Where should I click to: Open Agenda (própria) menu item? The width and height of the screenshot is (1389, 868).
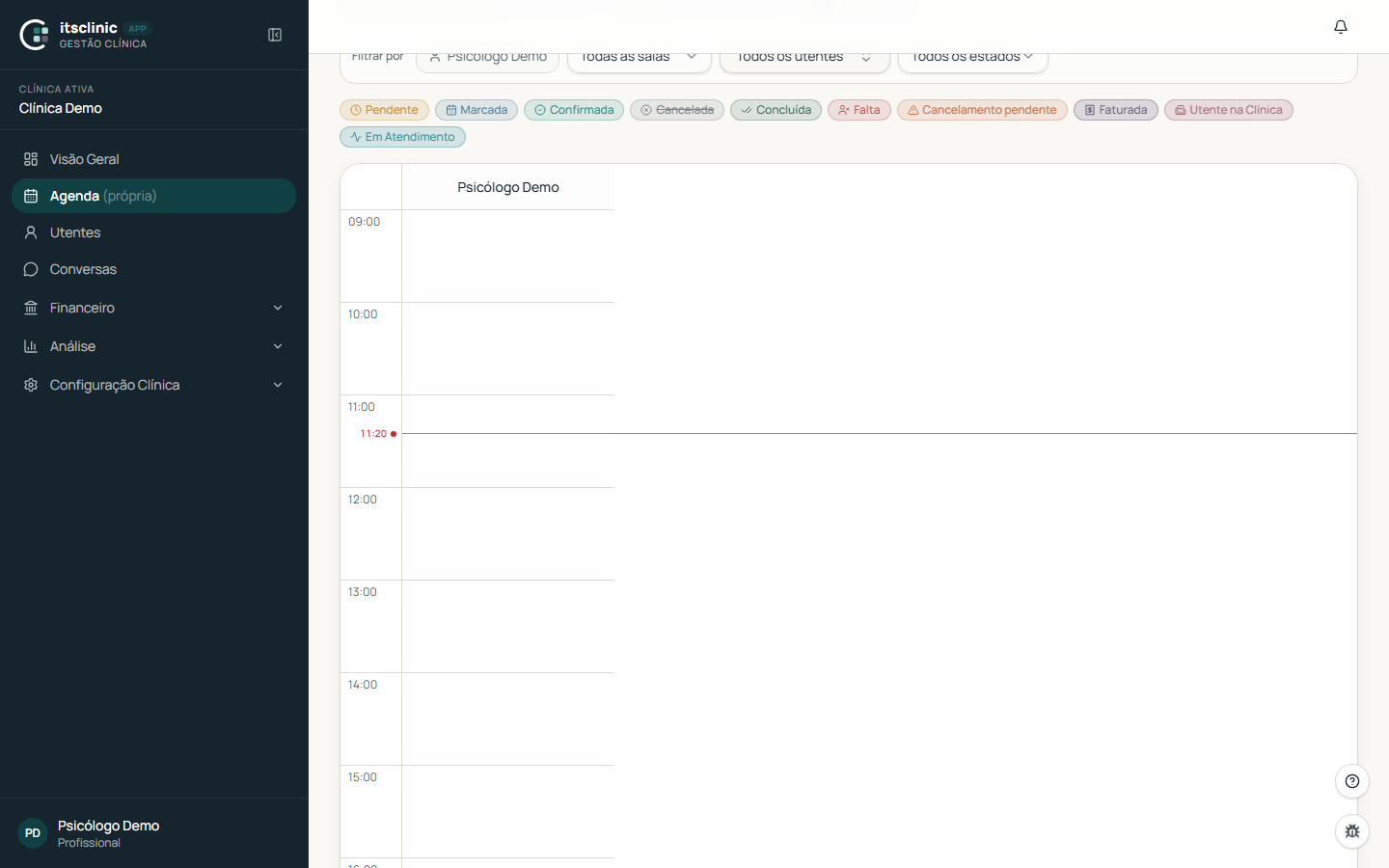click(154, 196)
